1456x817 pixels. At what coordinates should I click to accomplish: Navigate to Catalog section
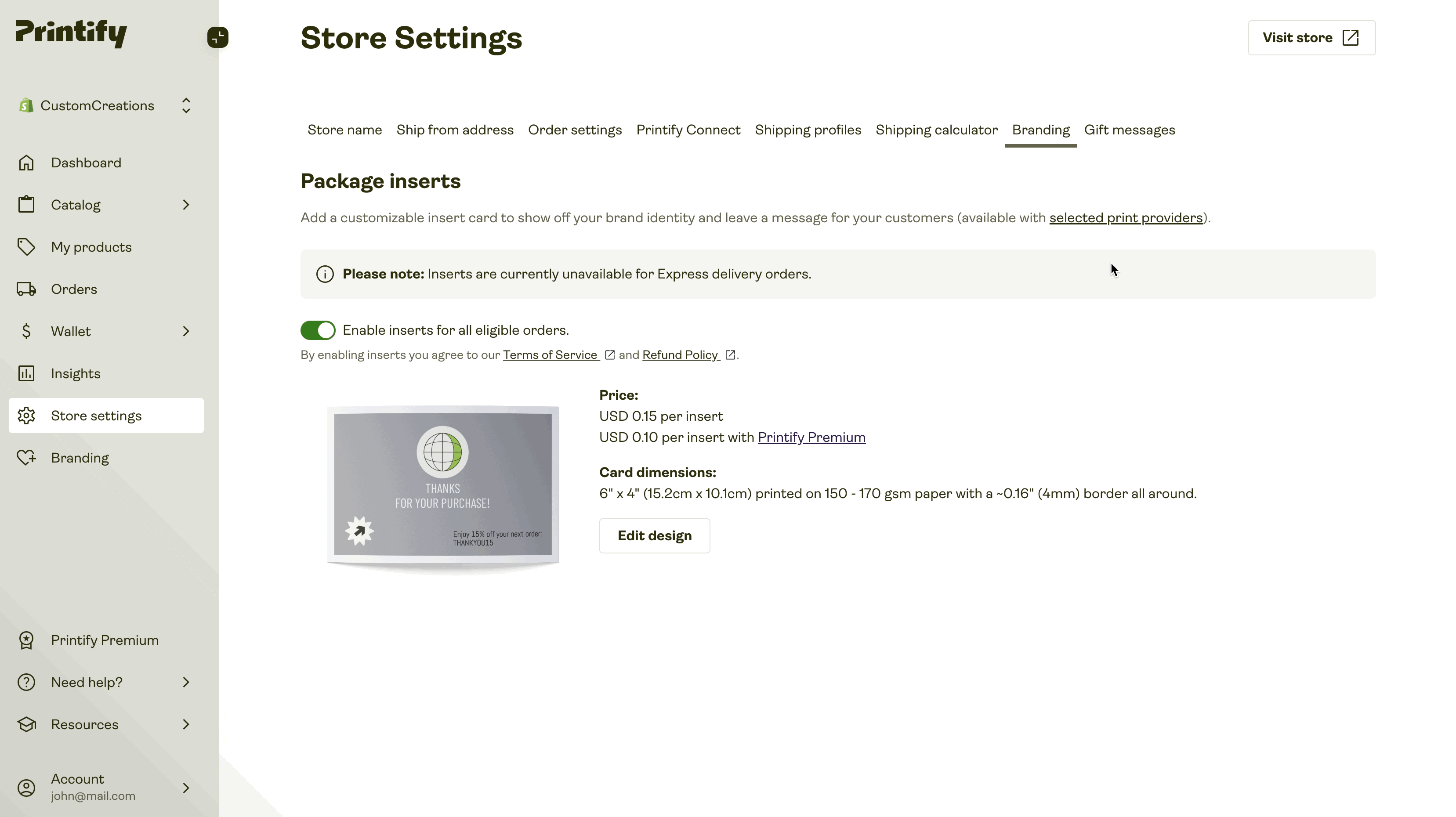click(75, 204)
